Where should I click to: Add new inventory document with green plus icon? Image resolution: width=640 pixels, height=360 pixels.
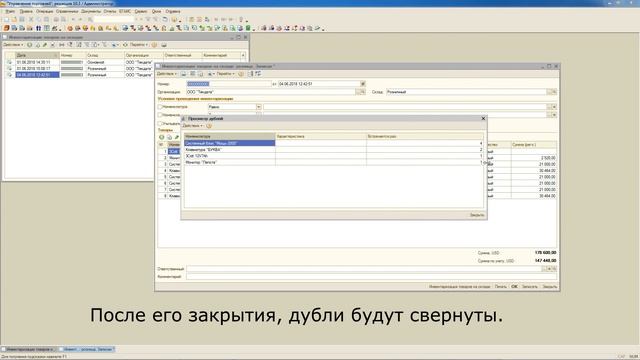tap(29, 45)
